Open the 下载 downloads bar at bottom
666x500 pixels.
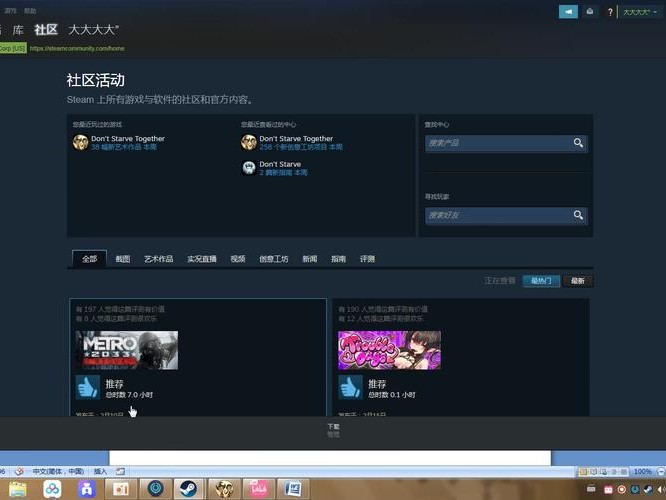point(333,429)
